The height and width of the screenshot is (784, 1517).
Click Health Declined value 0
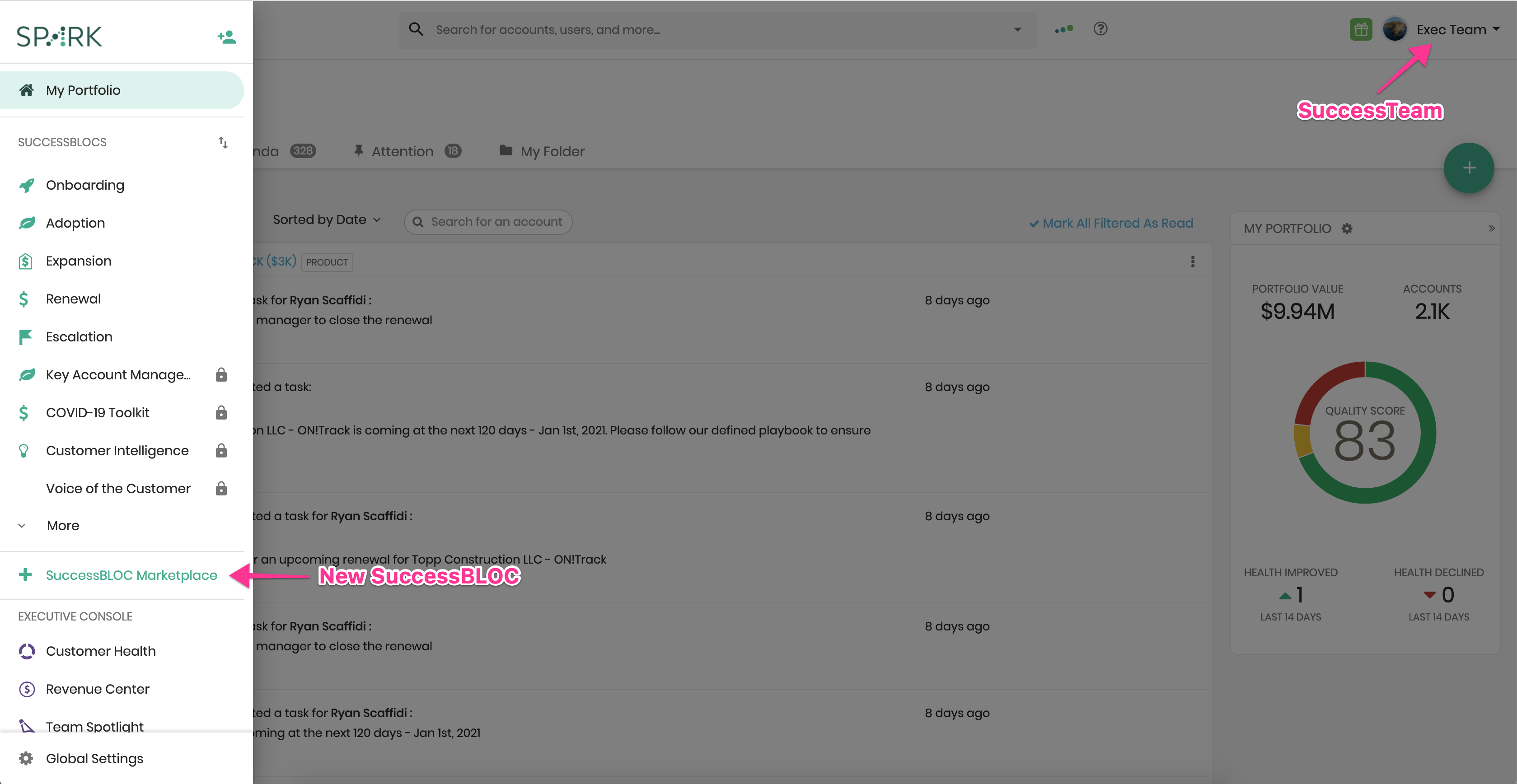pyautogui.click(x=1447, y=595)
